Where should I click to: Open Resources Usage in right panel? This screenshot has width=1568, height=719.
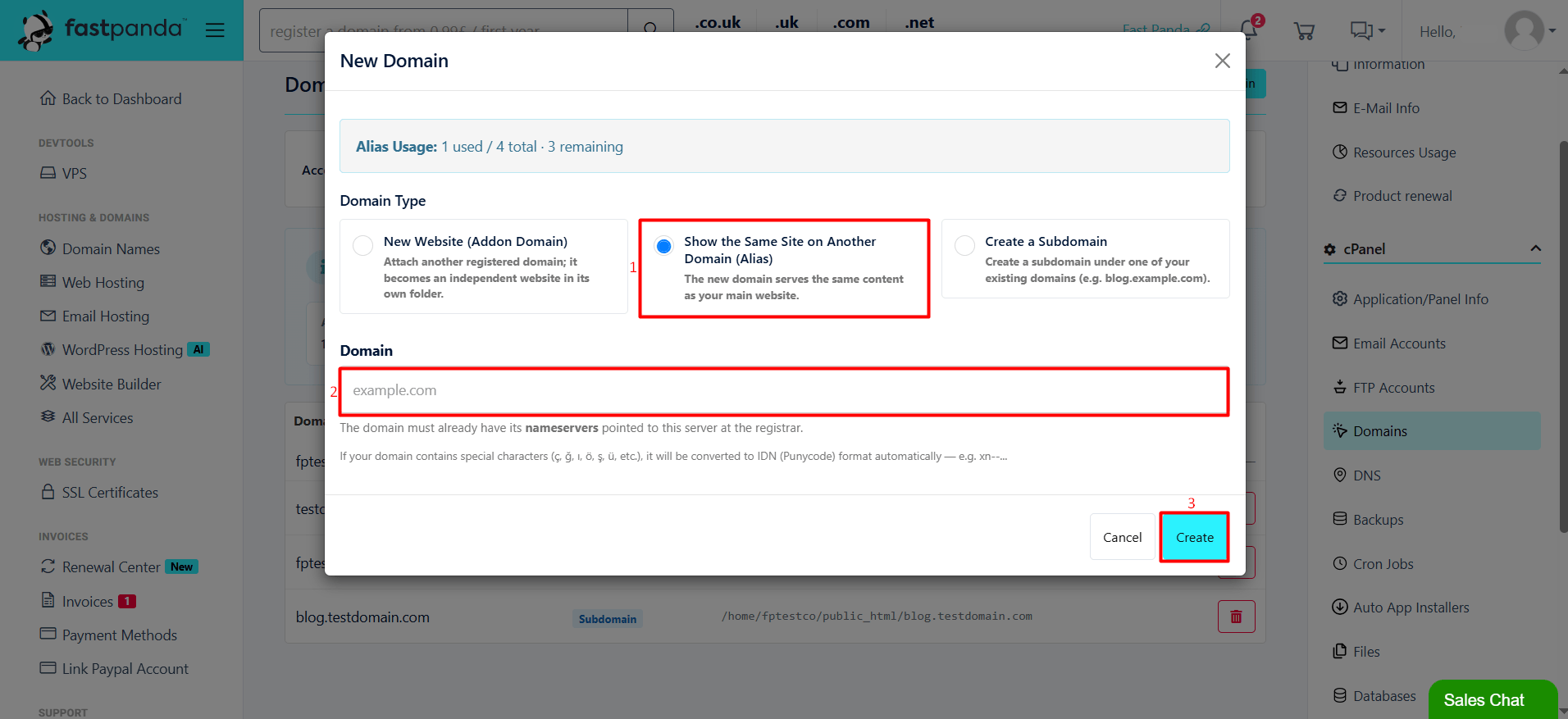click(1394, 152)
